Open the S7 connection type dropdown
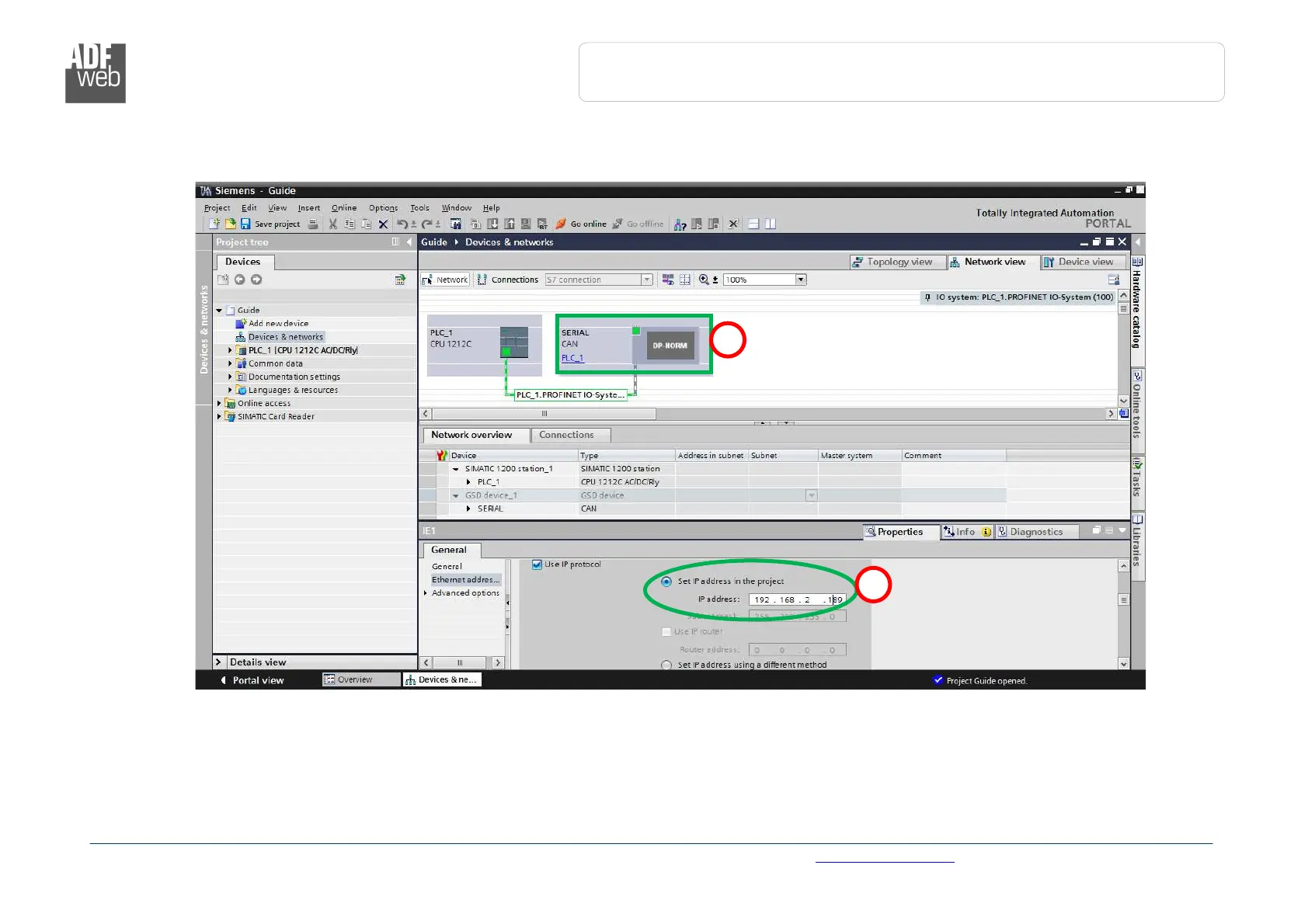 pyautogui.click(x=646, y=280)
